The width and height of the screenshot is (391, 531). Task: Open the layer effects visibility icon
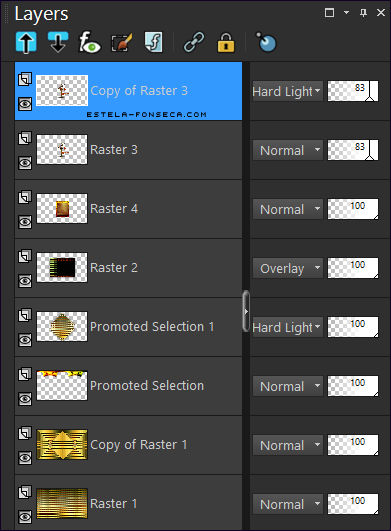(89, 42)
